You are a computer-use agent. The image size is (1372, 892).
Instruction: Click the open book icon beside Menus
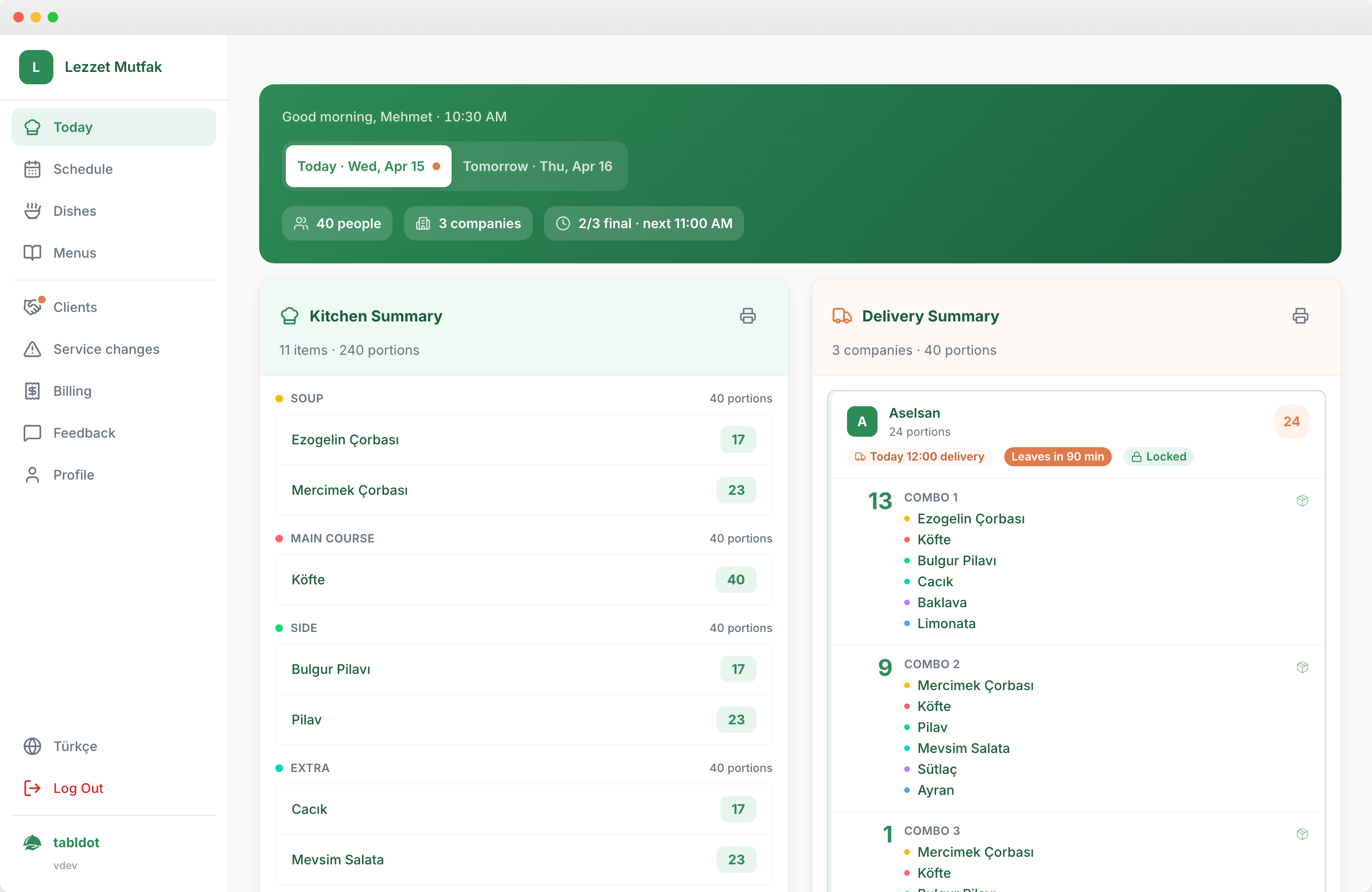pyautogui.click(x=32, y=252)
